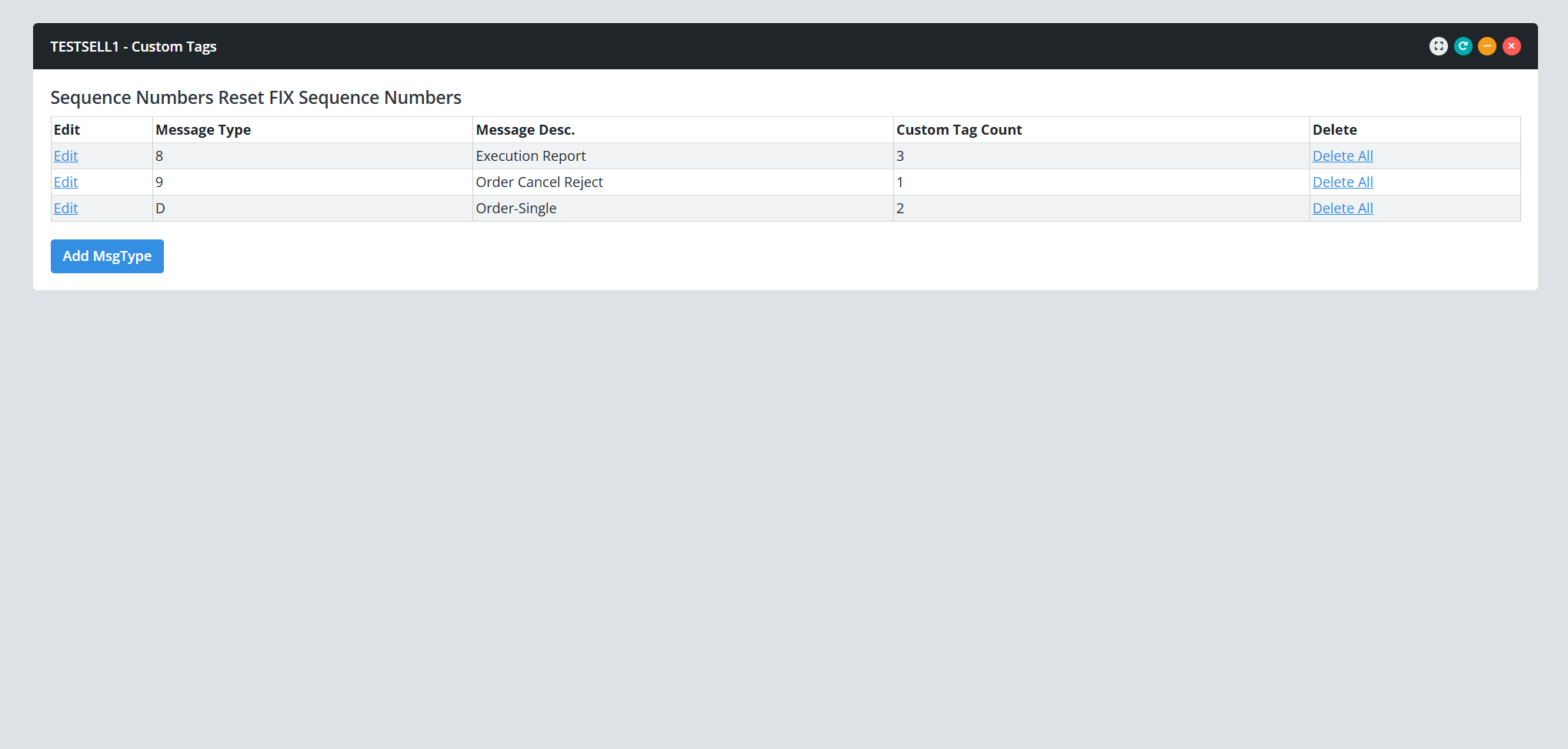Delete All tags for Order-Single
Image resolution: width=1568 pixels, height=749 pixels.
(x=1343, y=208)
